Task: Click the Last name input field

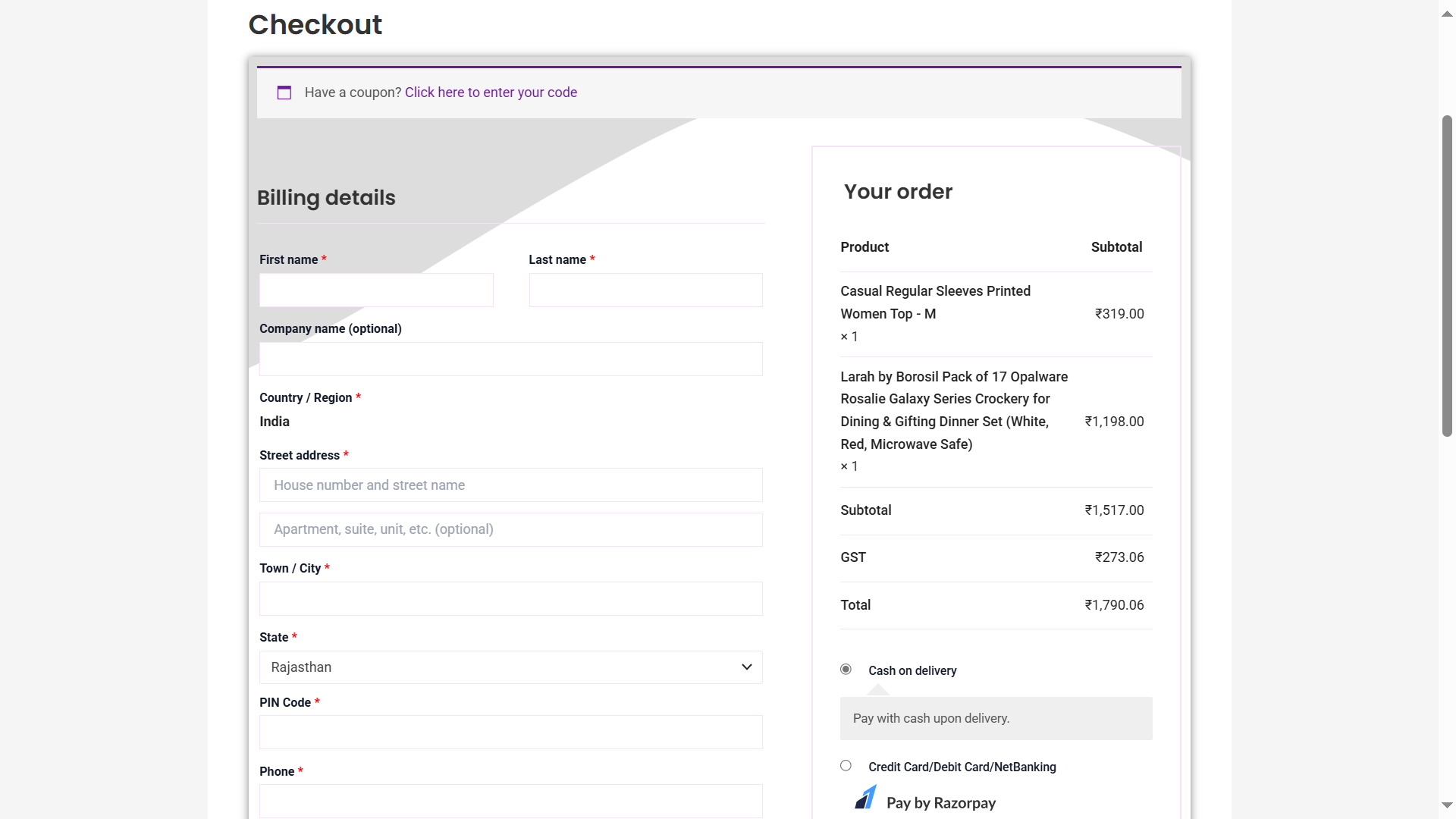Action: (645, 290)
